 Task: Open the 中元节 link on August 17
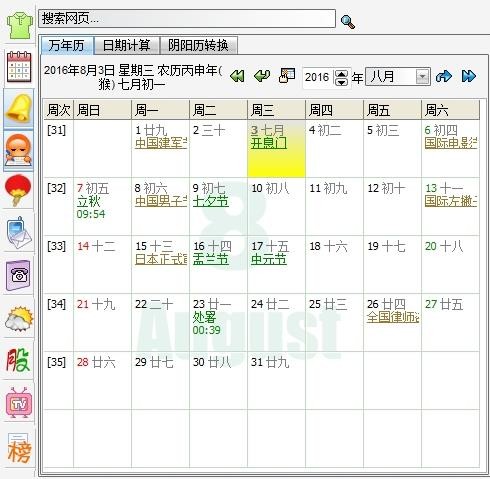pyautogui.click(x=269, y=259)
